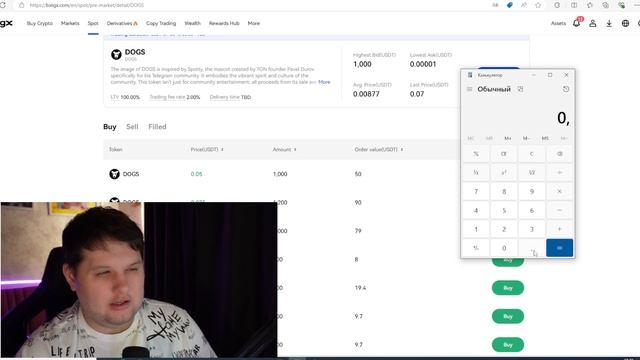Click the browser address bar URL

(87, 5)
